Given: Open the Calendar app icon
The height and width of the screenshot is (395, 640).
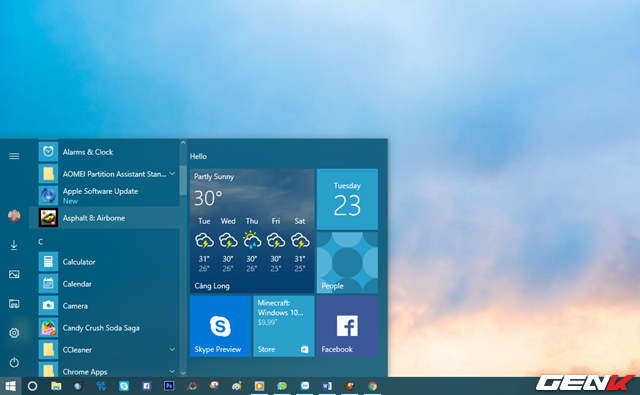Looking at the screenshot, I should point(48,284).
